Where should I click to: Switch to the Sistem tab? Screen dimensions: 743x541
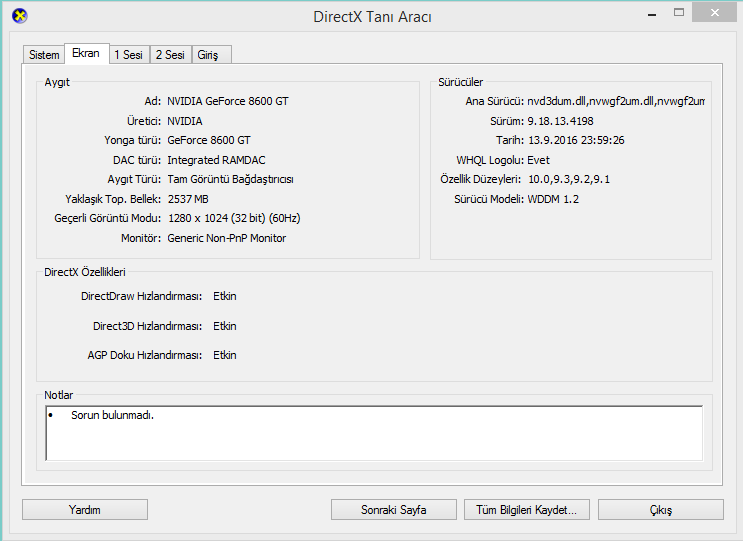pos(44,54)
